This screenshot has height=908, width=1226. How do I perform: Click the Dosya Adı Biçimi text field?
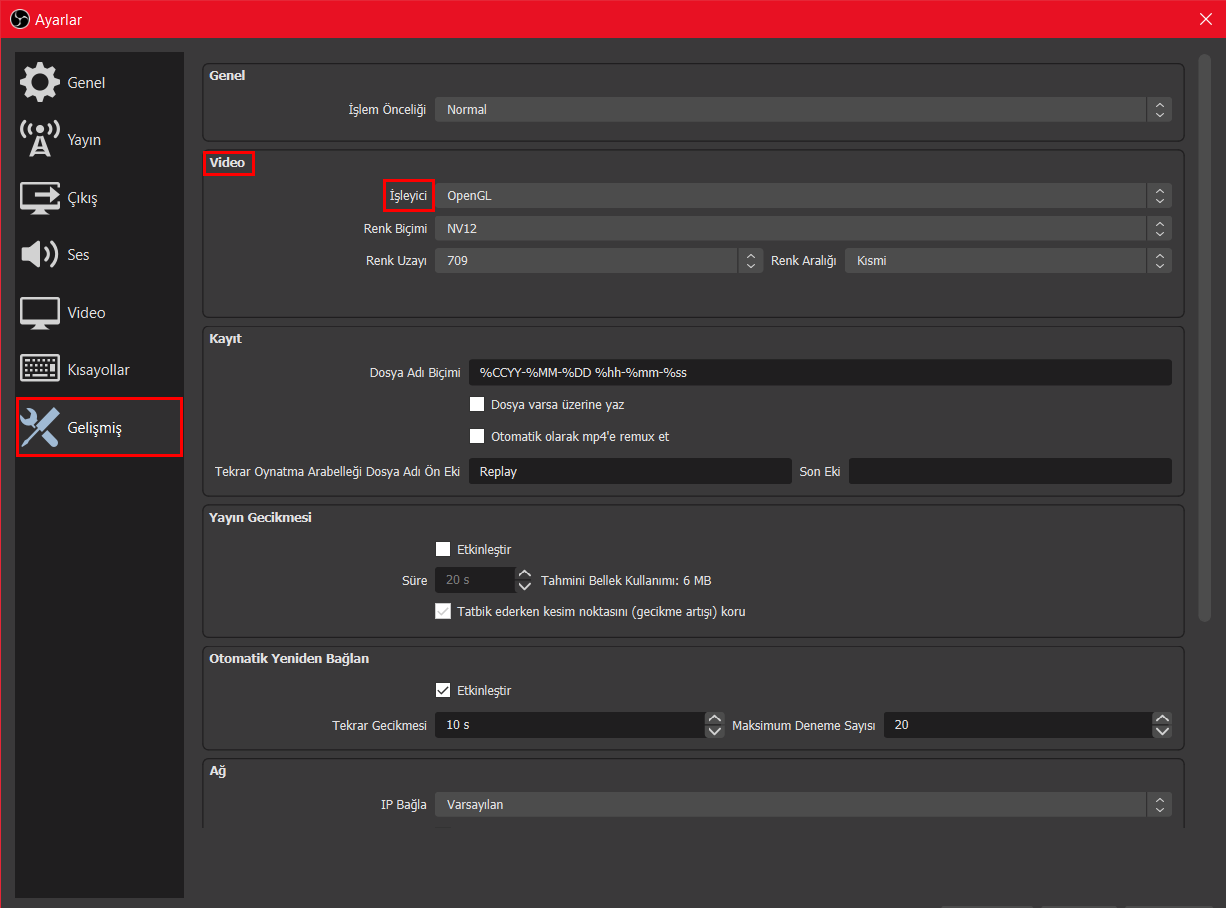tap(819, 373)
